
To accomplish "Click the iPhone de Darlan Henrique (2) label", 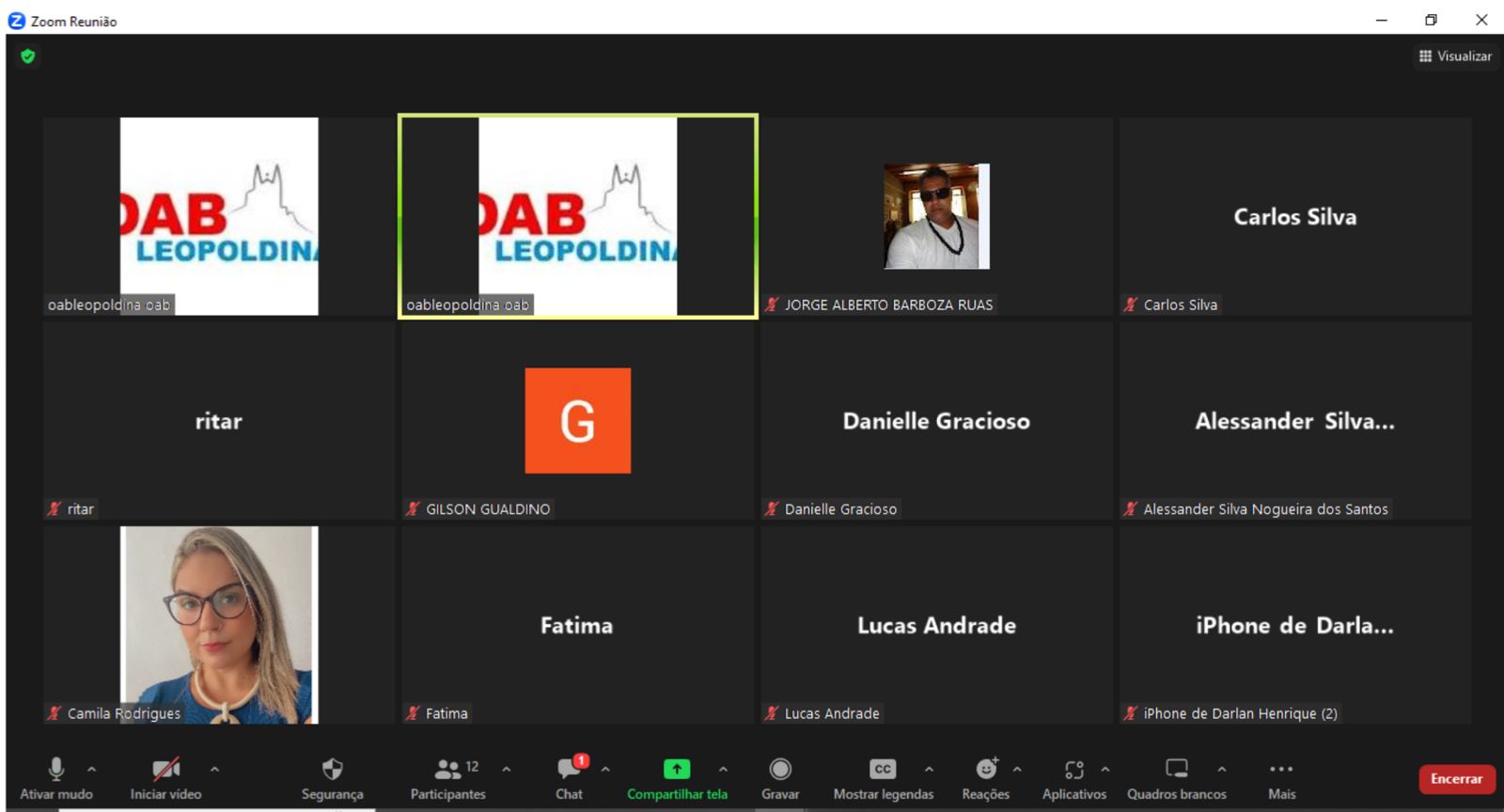I will click(1240, 713).
